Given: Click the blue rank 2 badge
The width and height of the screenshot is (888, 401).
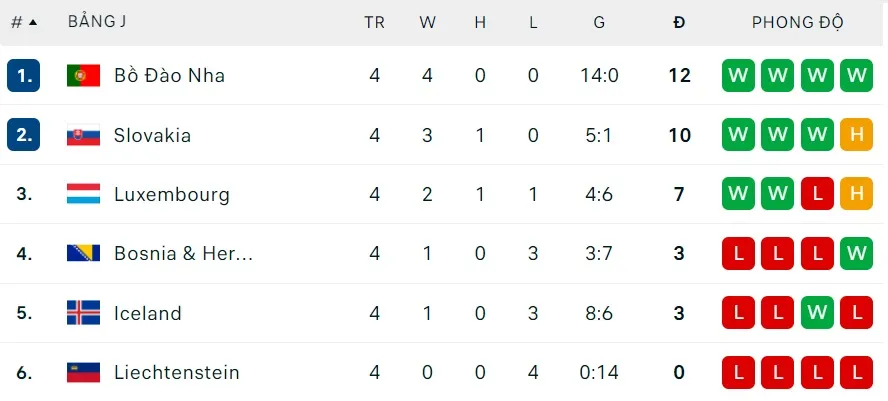Looking at the screenshot, I should click(24, 135).
